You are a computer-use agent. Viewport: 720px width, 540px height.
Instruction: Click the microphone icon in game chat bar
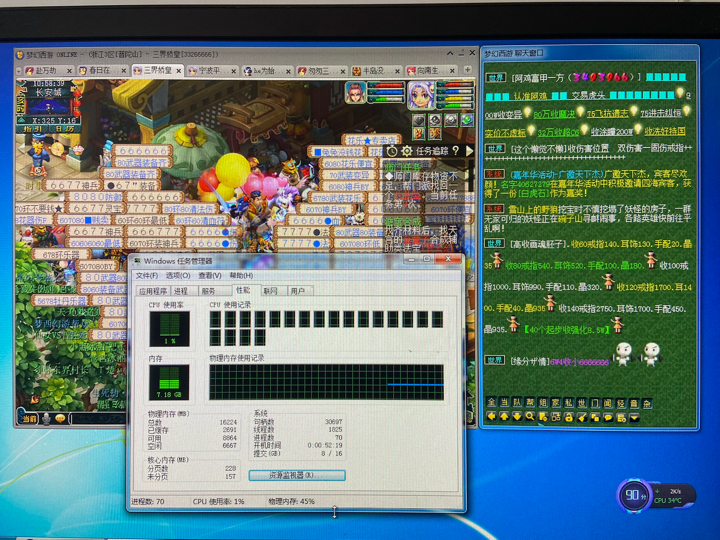[46, 418]
